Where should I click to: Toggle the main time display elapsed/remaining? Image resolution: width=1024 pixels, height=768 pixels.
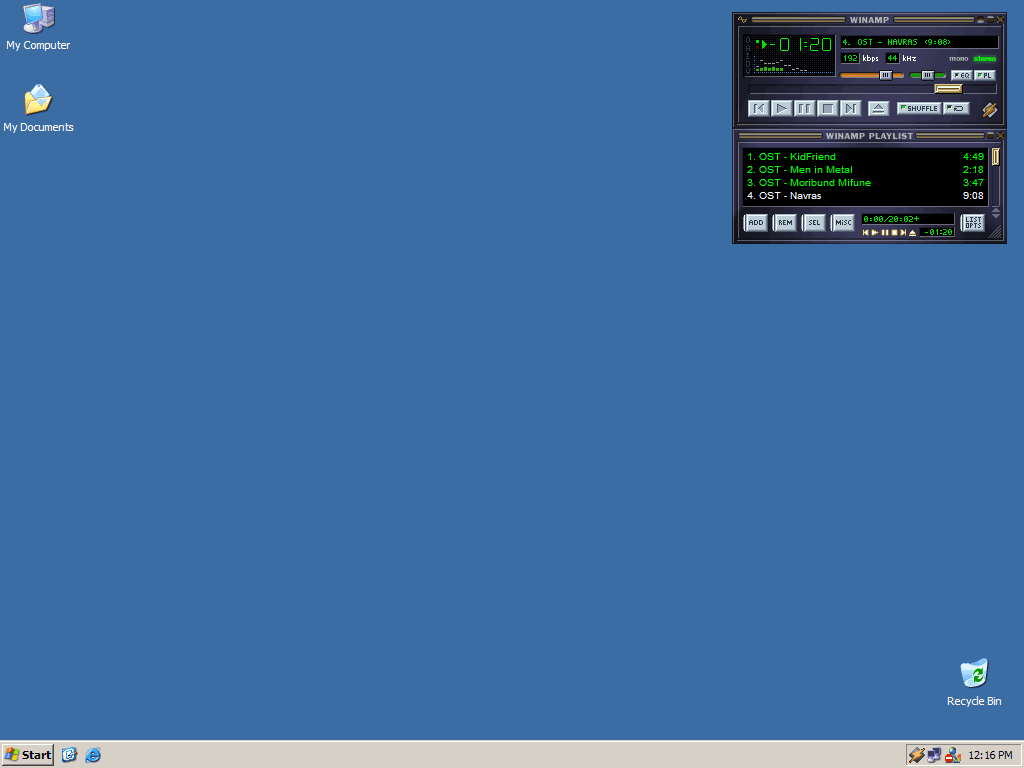pos(801,44)
